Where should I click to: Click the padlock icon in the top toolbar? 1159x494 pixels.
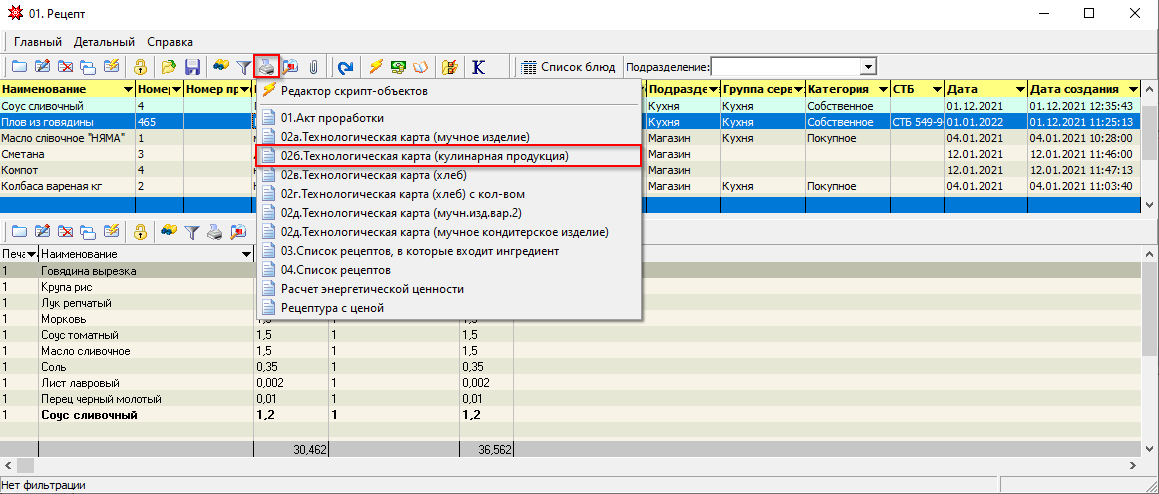[141, 67]
